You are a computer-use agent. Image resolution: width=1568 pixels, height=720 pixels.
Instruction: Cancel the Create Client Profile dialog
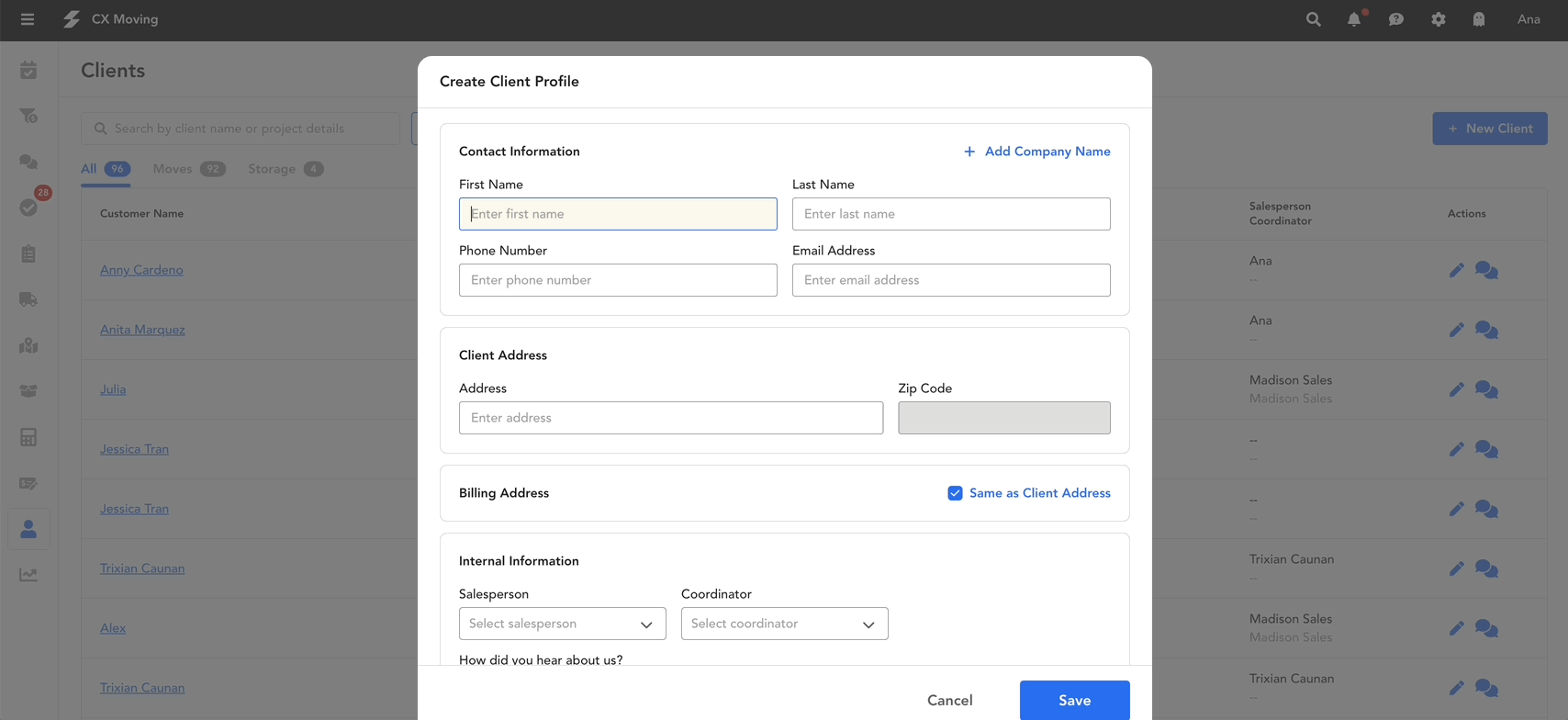coord(949,700)
